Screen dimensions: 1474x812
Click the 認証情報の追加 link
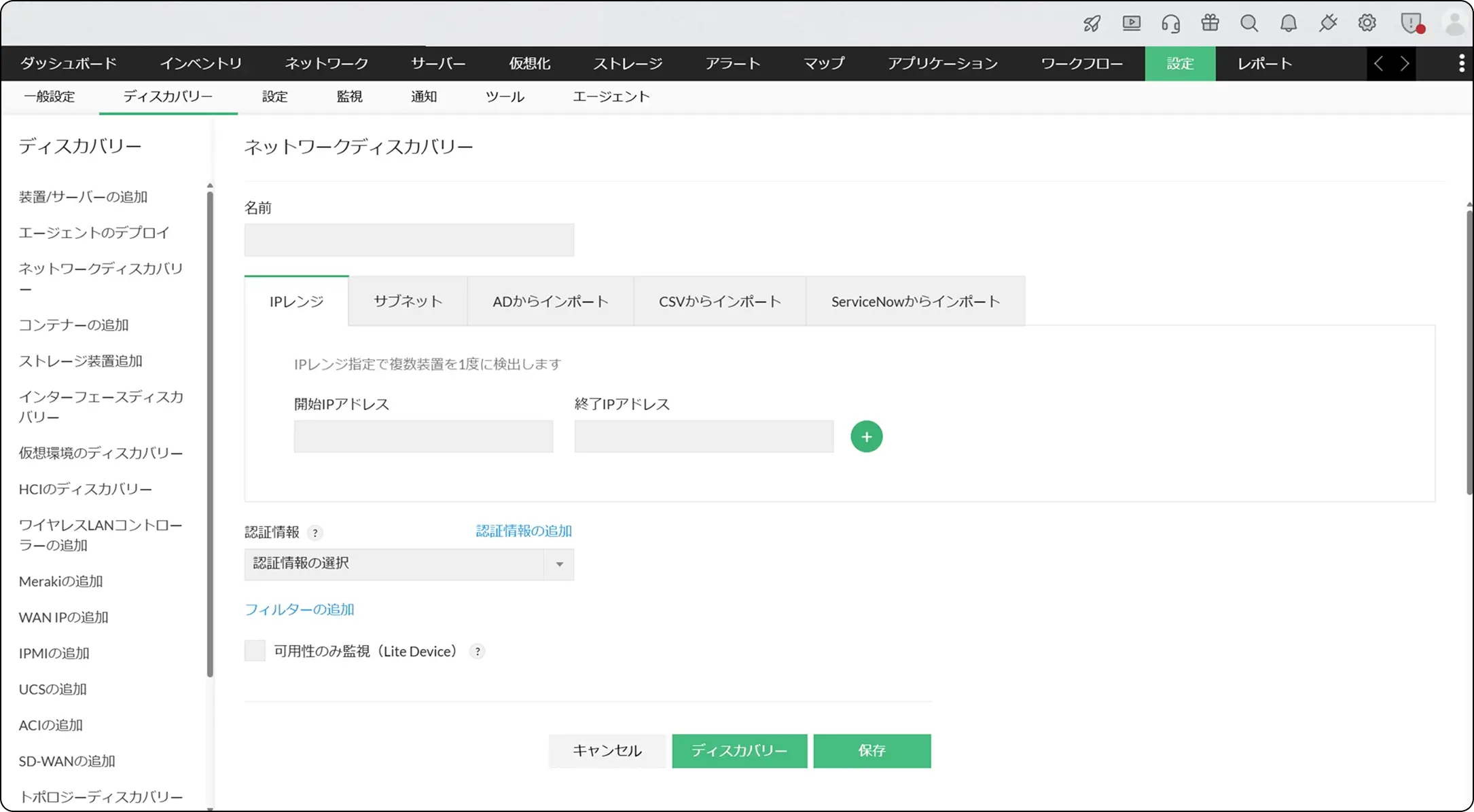click(x=524, y=531)
